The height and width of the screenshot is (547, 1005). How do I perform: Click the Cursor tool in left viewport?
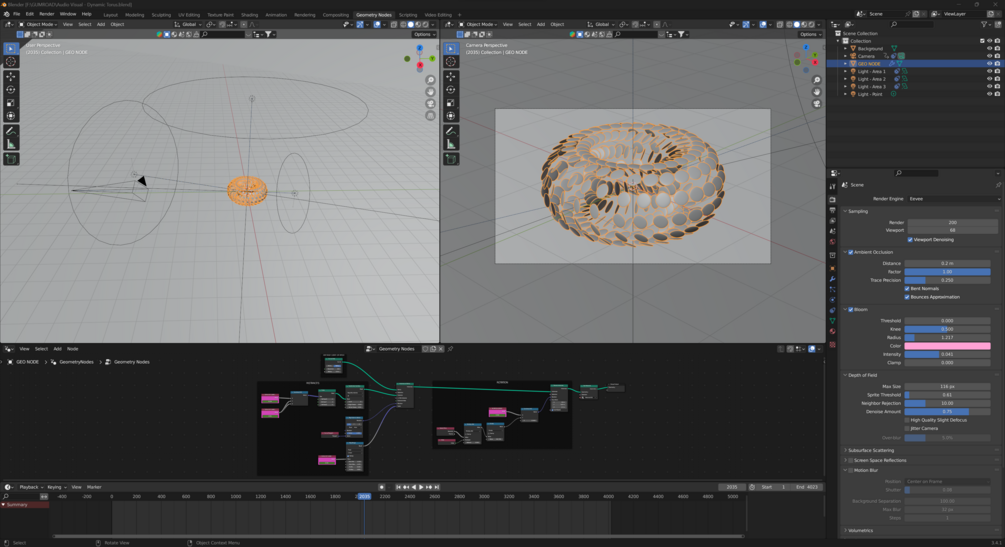[x=11, y=62]
